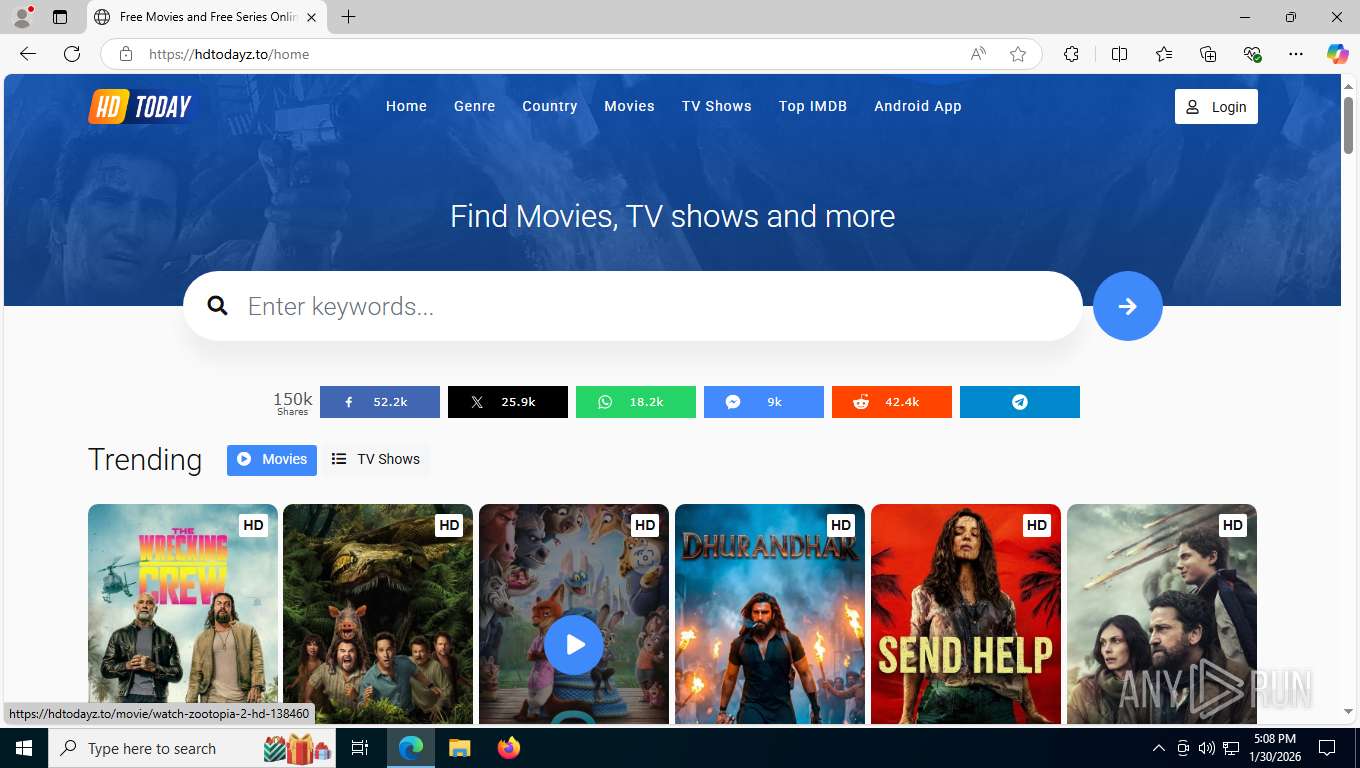
Task: Show hidden system tray icons
Action: [1159, 748]
